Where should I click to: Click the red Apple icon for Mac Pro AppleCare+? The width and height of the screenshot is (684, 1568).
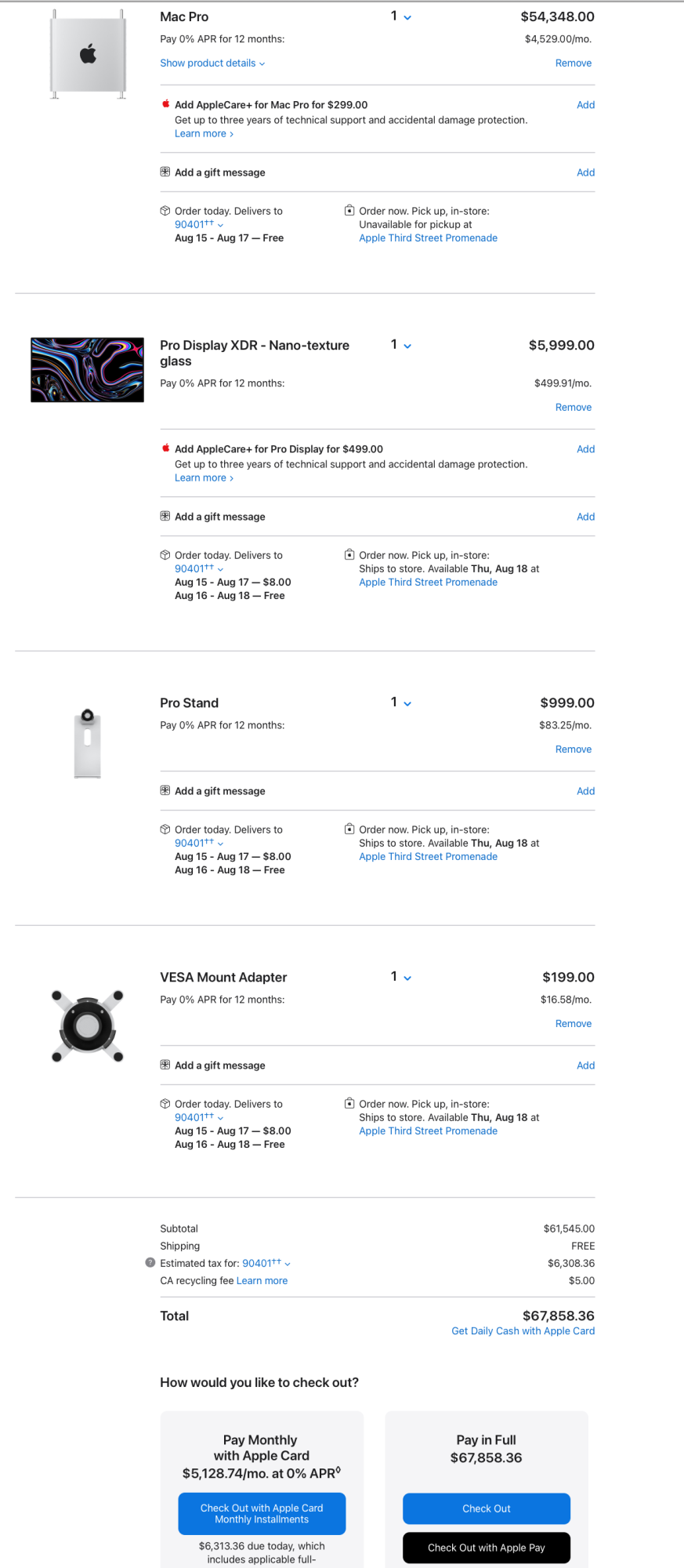(165, 104)
